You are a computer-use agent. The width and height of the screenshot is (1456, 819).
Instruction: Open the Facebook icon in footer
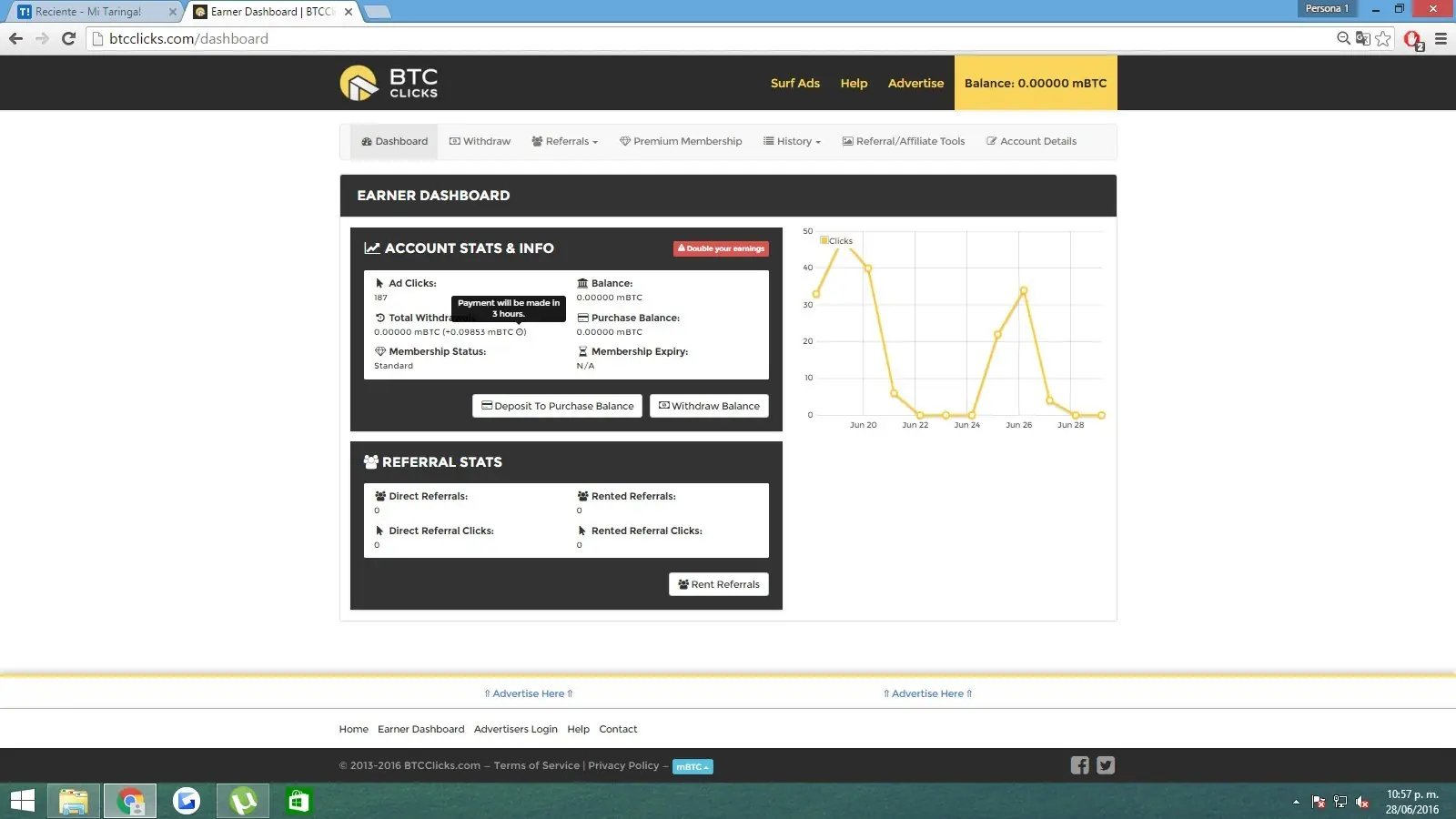point(1079,765)
